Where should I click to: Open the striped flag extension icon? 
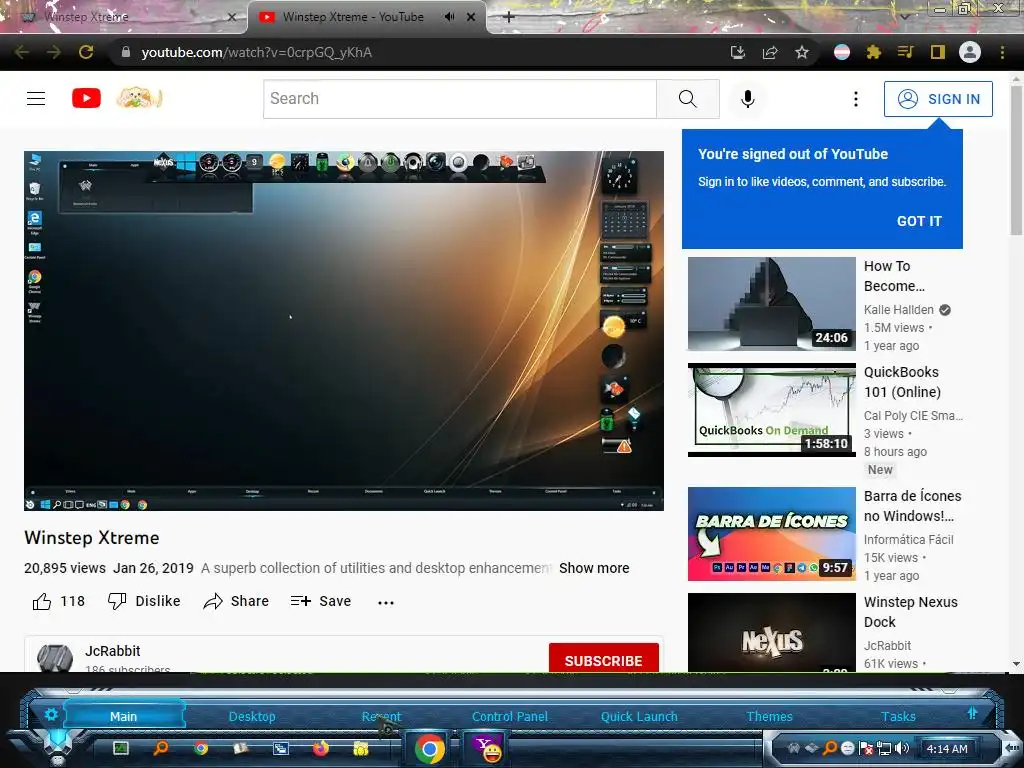pos(842,52)
